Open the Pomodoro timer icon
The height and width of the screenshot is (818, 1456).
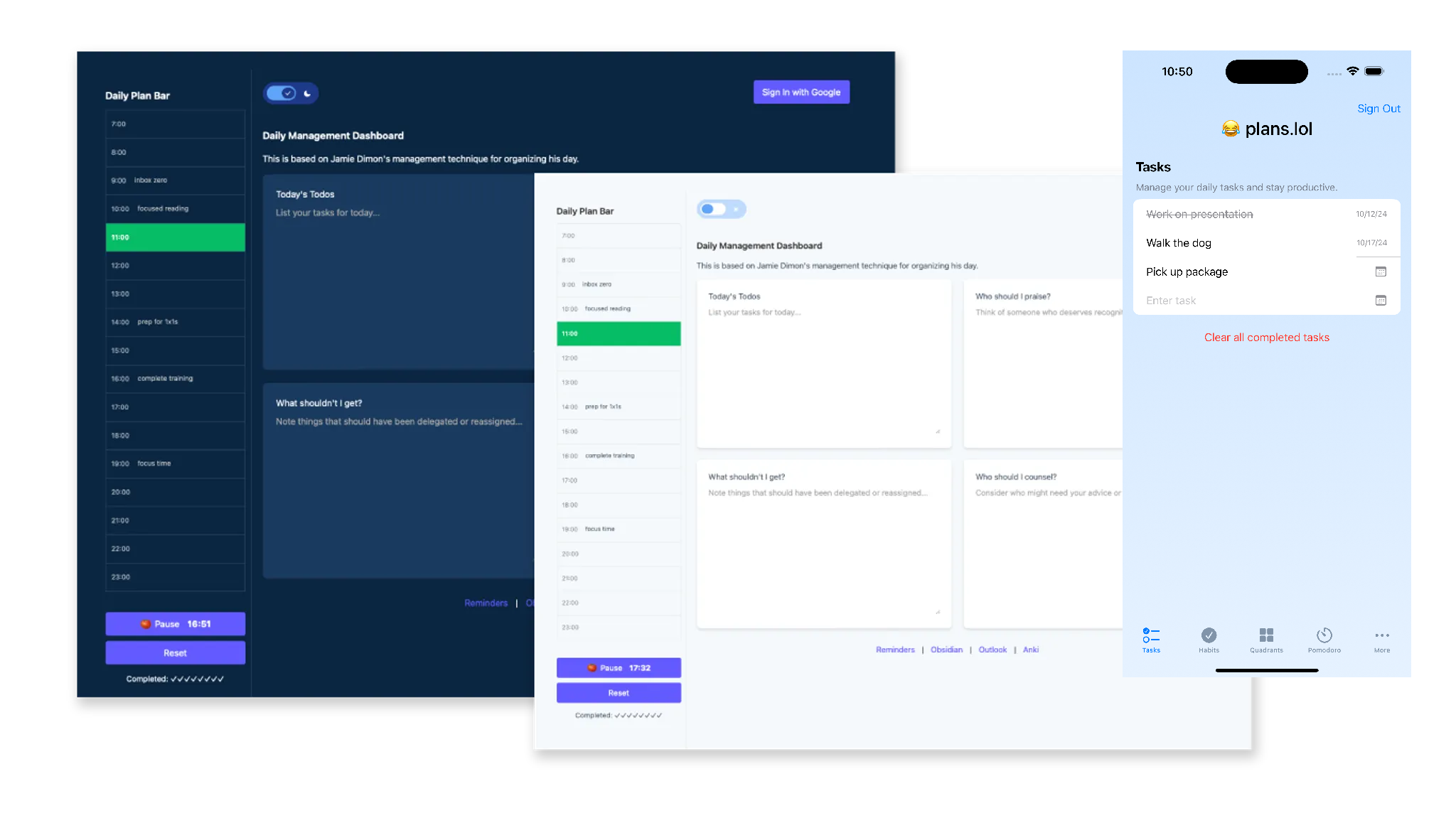click(1324, 635)
